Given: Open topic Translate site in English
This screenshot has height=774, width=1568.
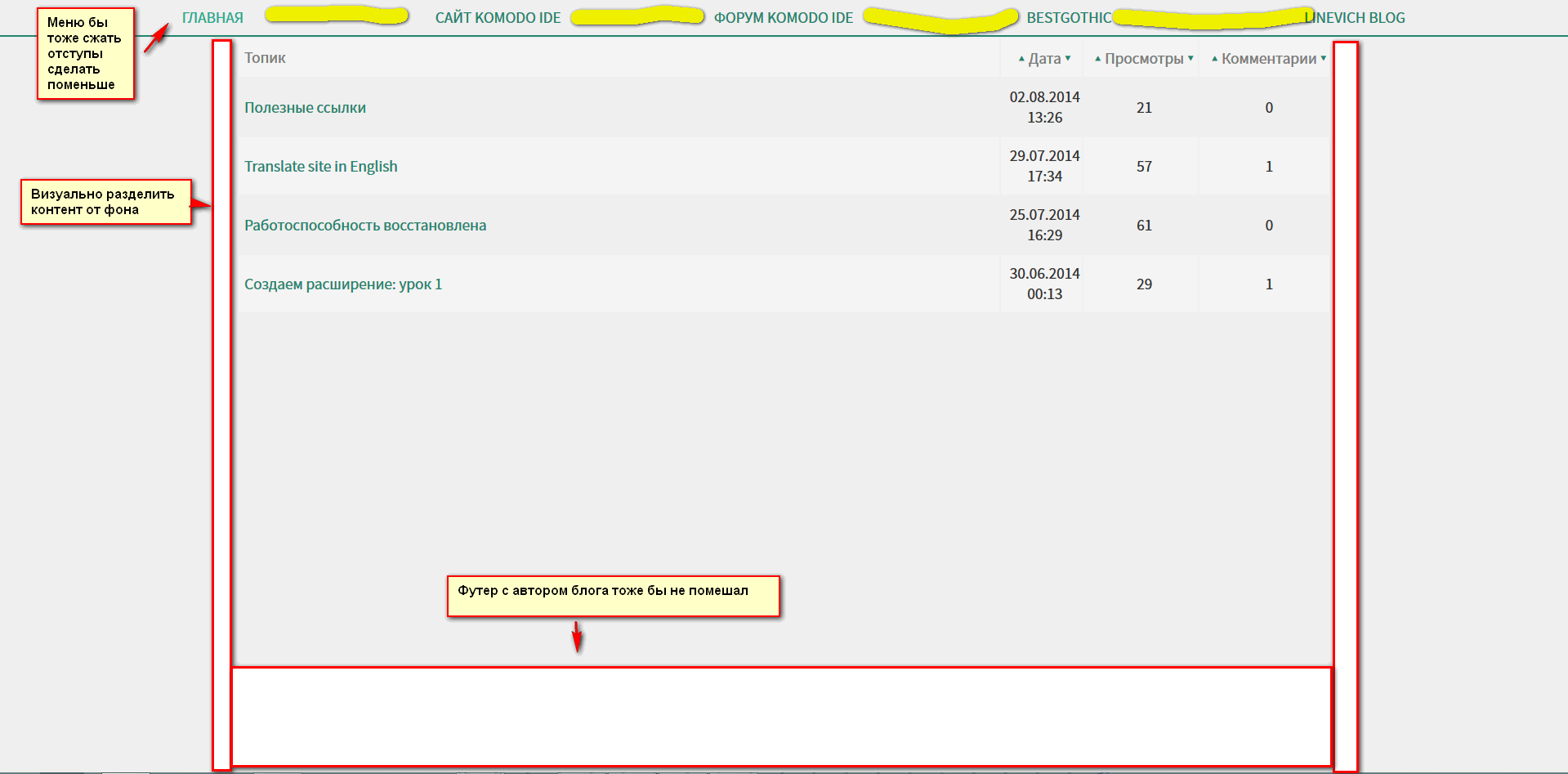Looking at the screenshot, I should pyautogui.click(x=321, y=167).
